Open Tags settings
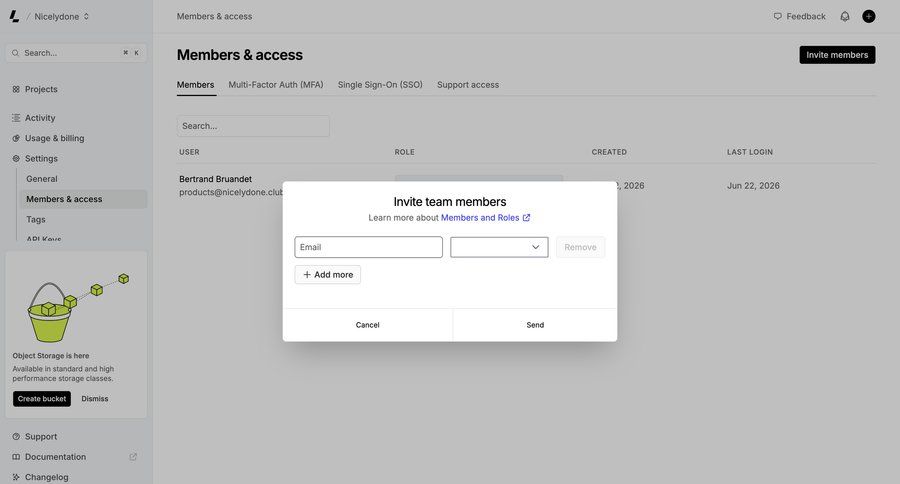Screen dimensions: 900x484 click(36, 219)
